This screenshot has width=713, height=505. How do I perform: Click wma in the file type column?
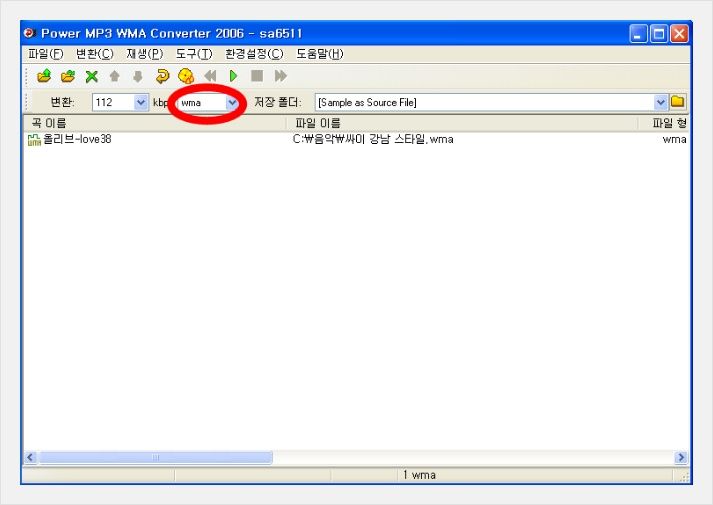pos(674,139)
